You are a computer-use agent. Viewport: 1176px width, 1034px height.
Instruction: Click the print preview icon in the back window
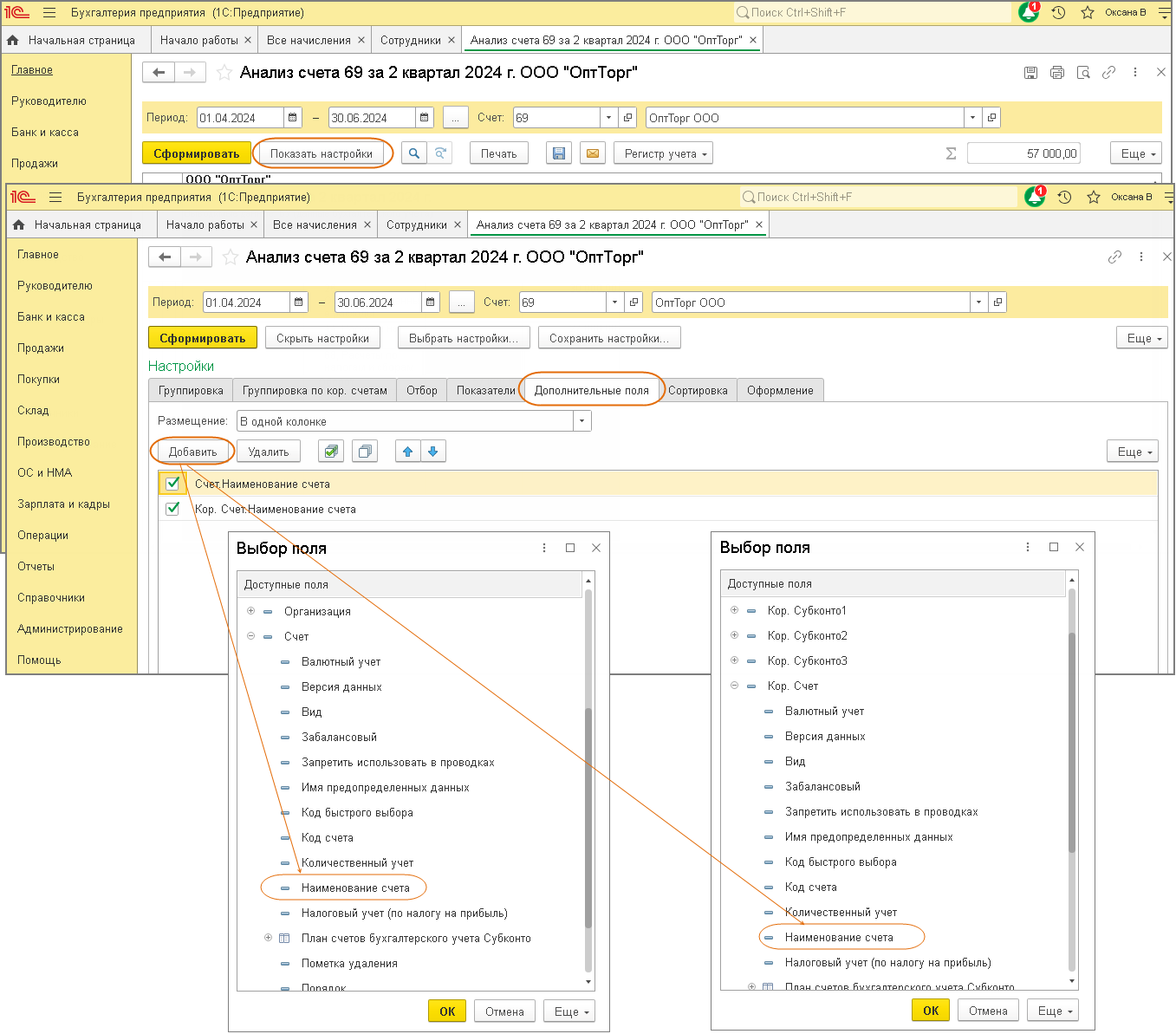point(1083,73)
